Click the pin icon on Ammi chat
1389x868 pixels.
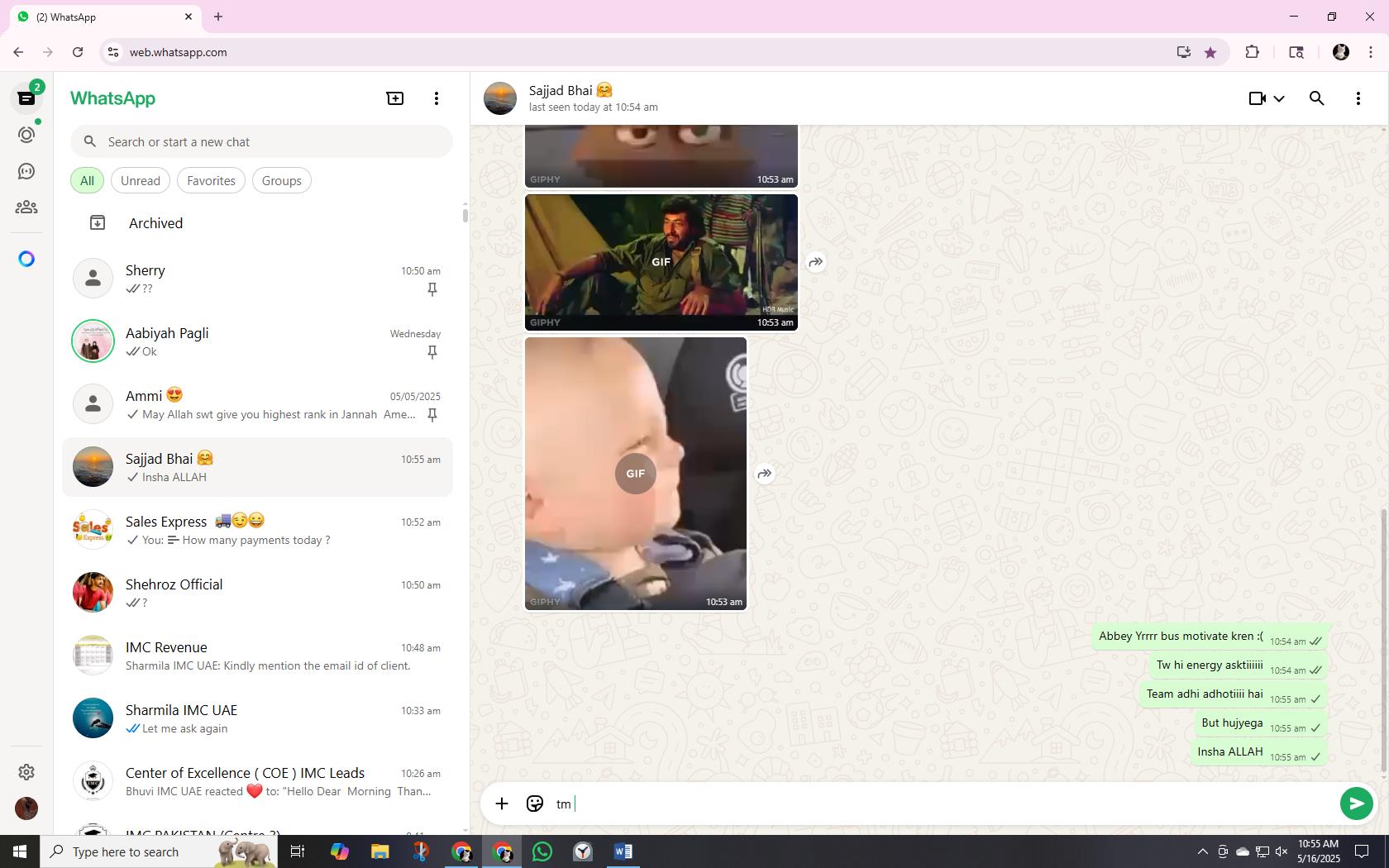tap(432, 415)
